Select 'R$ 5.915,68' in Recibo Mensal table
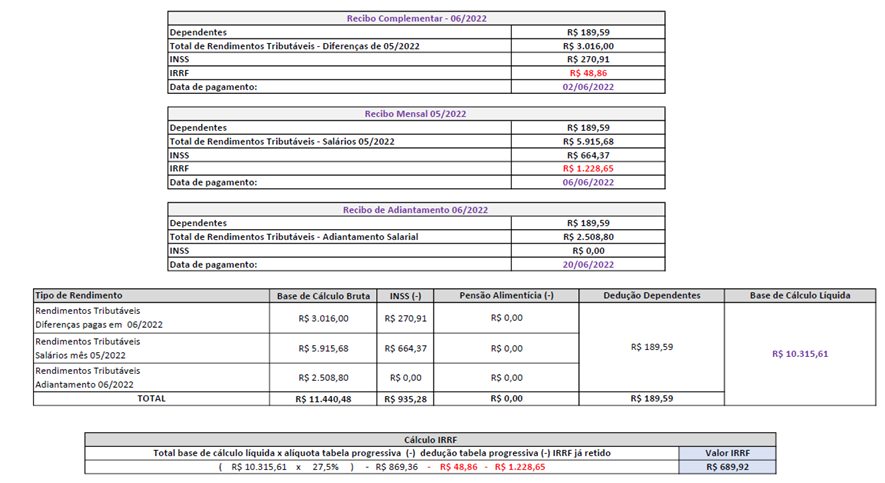 [588, 141]
